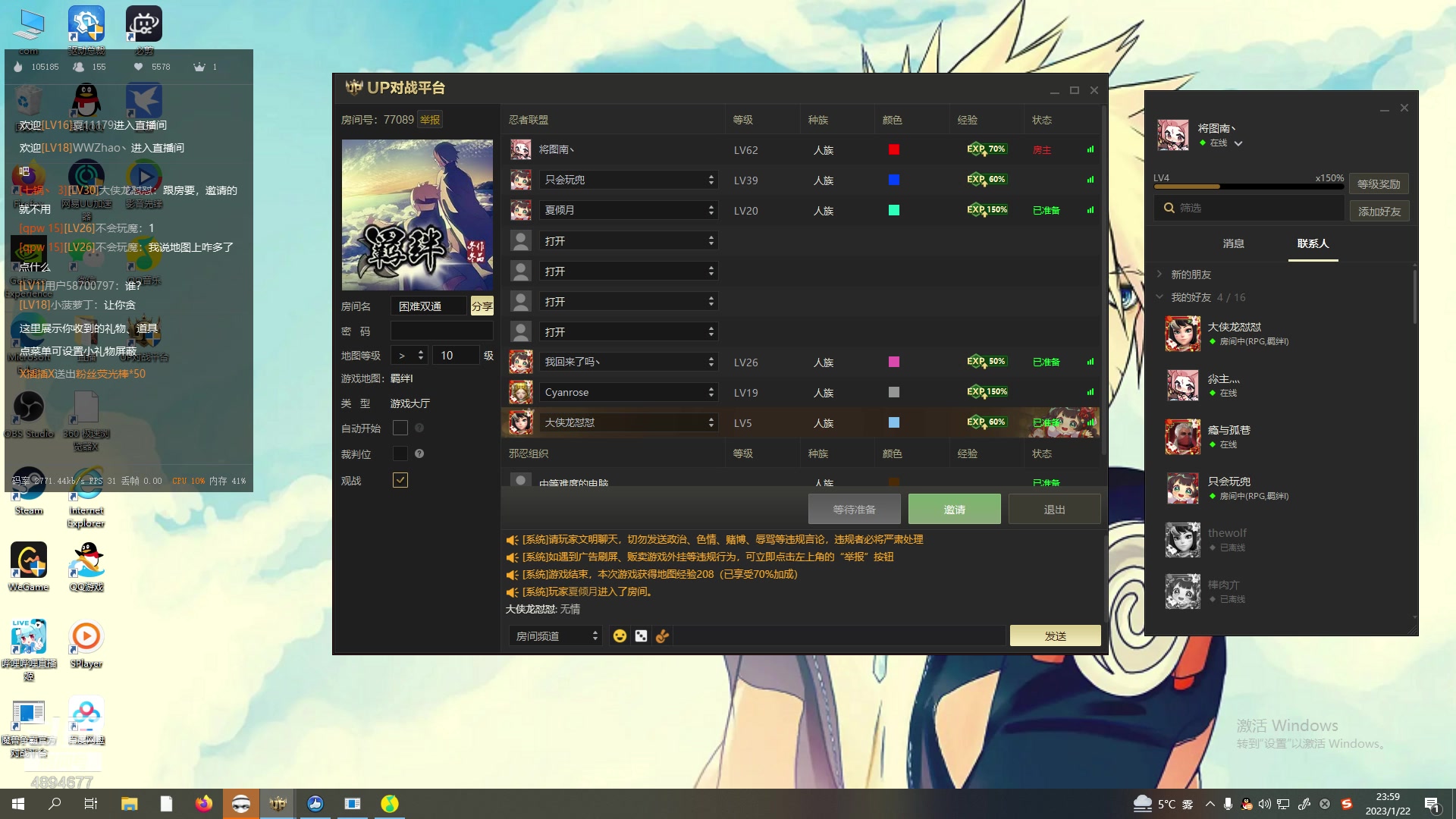The height and width of the screenshot is (819, 1456).
Task: Open 我回来了吗丶 slot dropdown
Action: tap(629, 362)
